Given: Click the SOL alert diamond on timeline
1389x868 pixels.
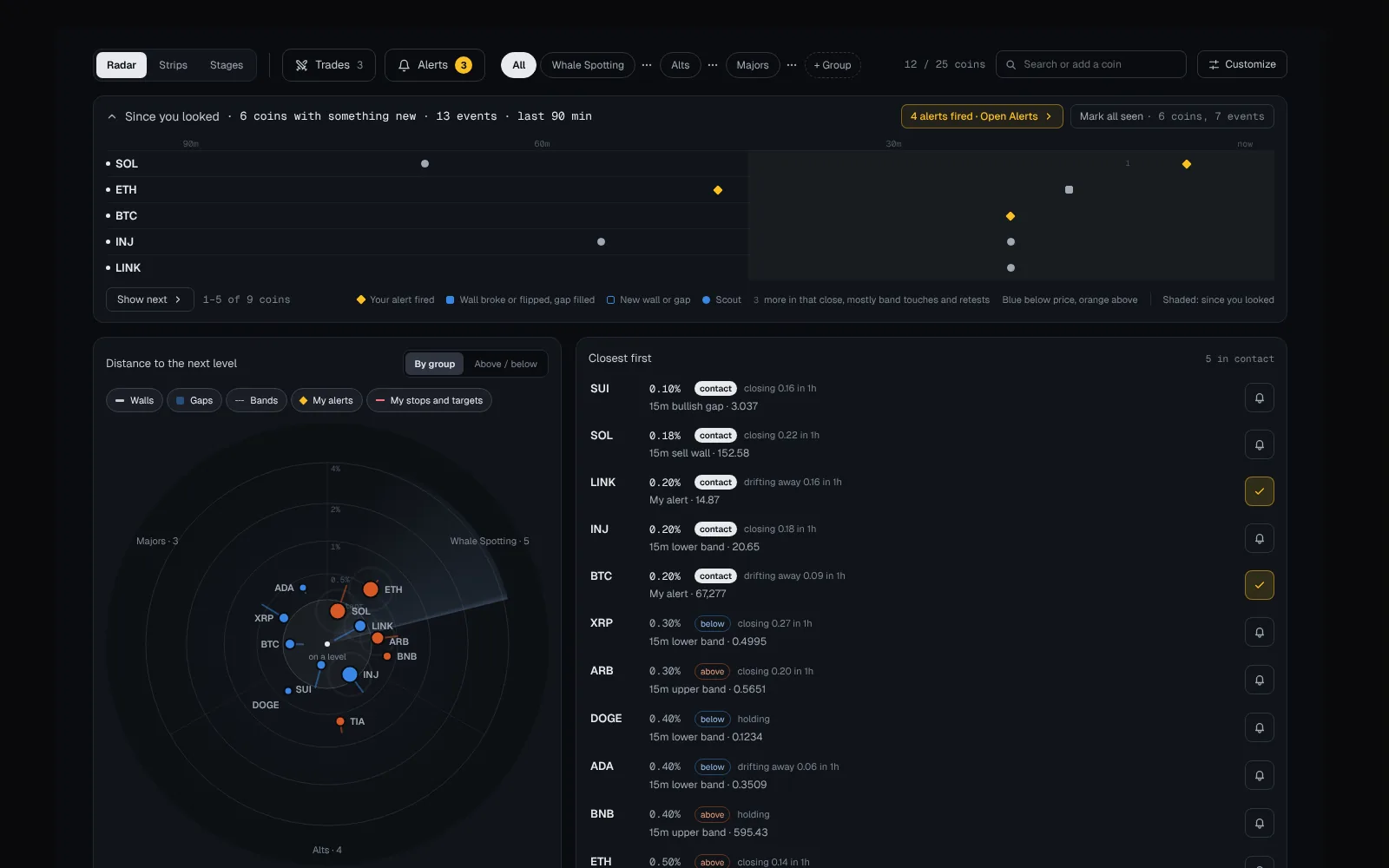Looking at the screenshot, I should pos(1187,164).
